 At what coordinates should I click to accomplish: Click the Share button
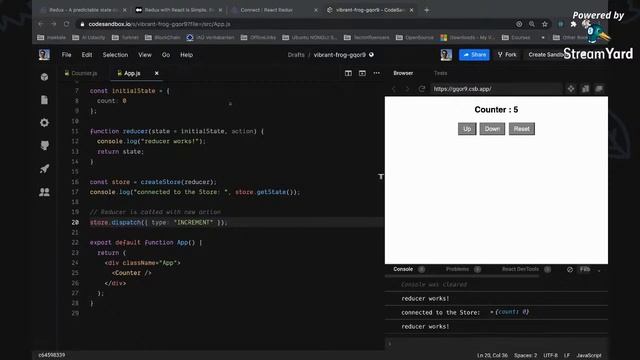(474, 55)
